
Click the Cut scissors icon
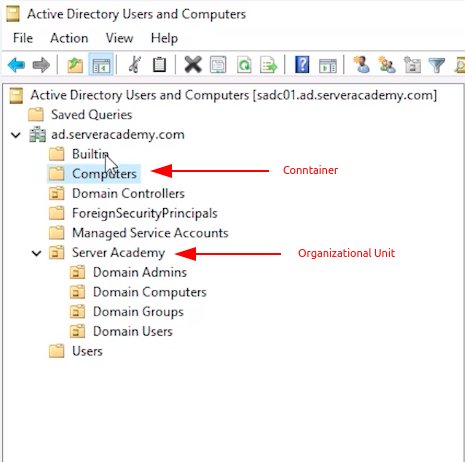coord(134,65)
